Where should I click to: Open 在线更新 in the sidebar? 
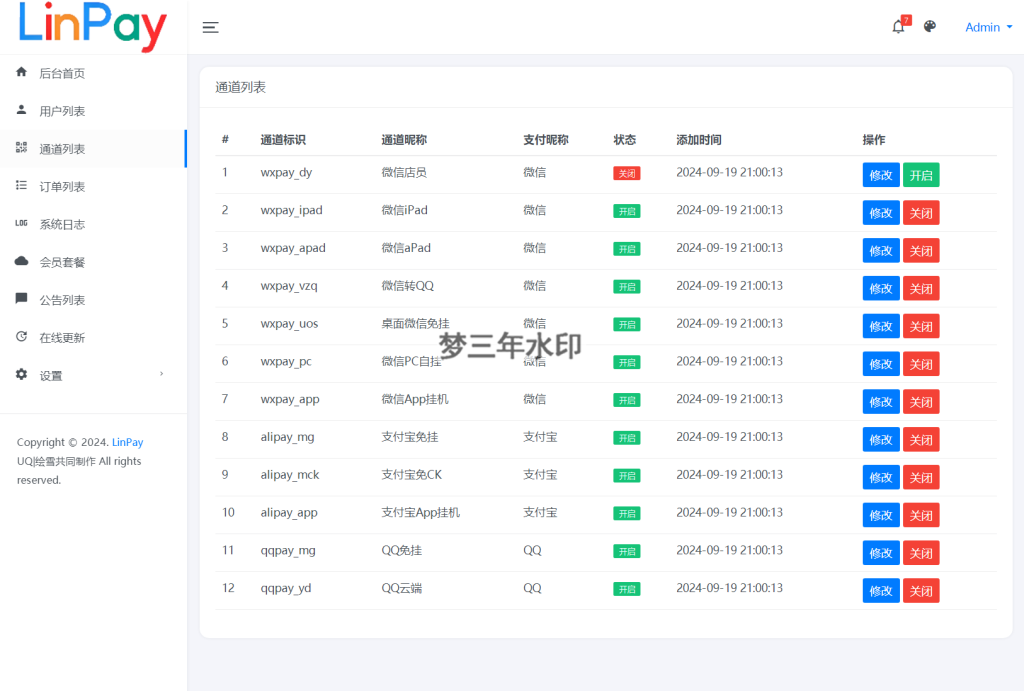tap(93, 338)
